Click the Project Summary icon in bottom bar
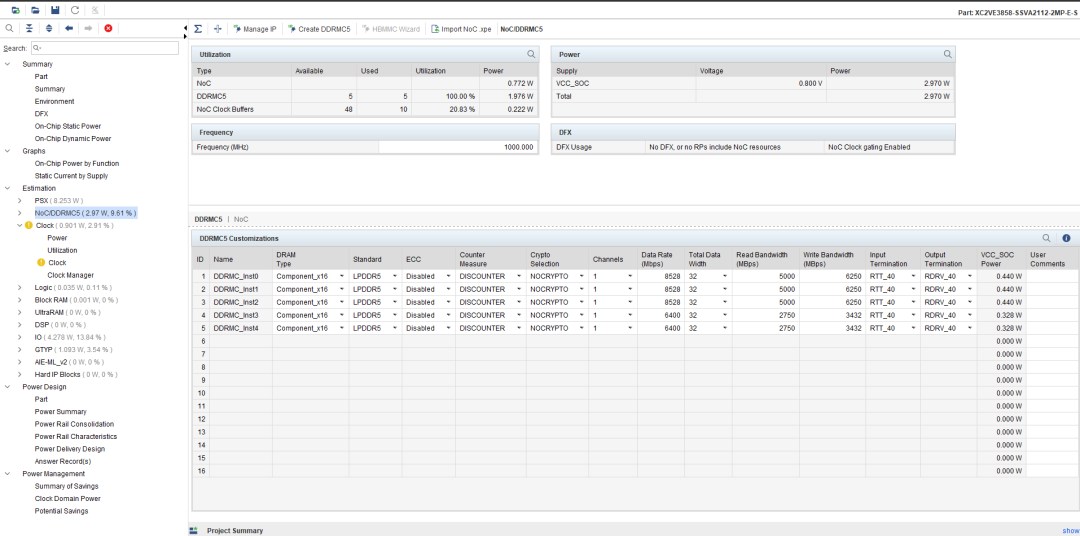Image resolution: width=1080 pixels, height=536 pixels. (194, 530)
